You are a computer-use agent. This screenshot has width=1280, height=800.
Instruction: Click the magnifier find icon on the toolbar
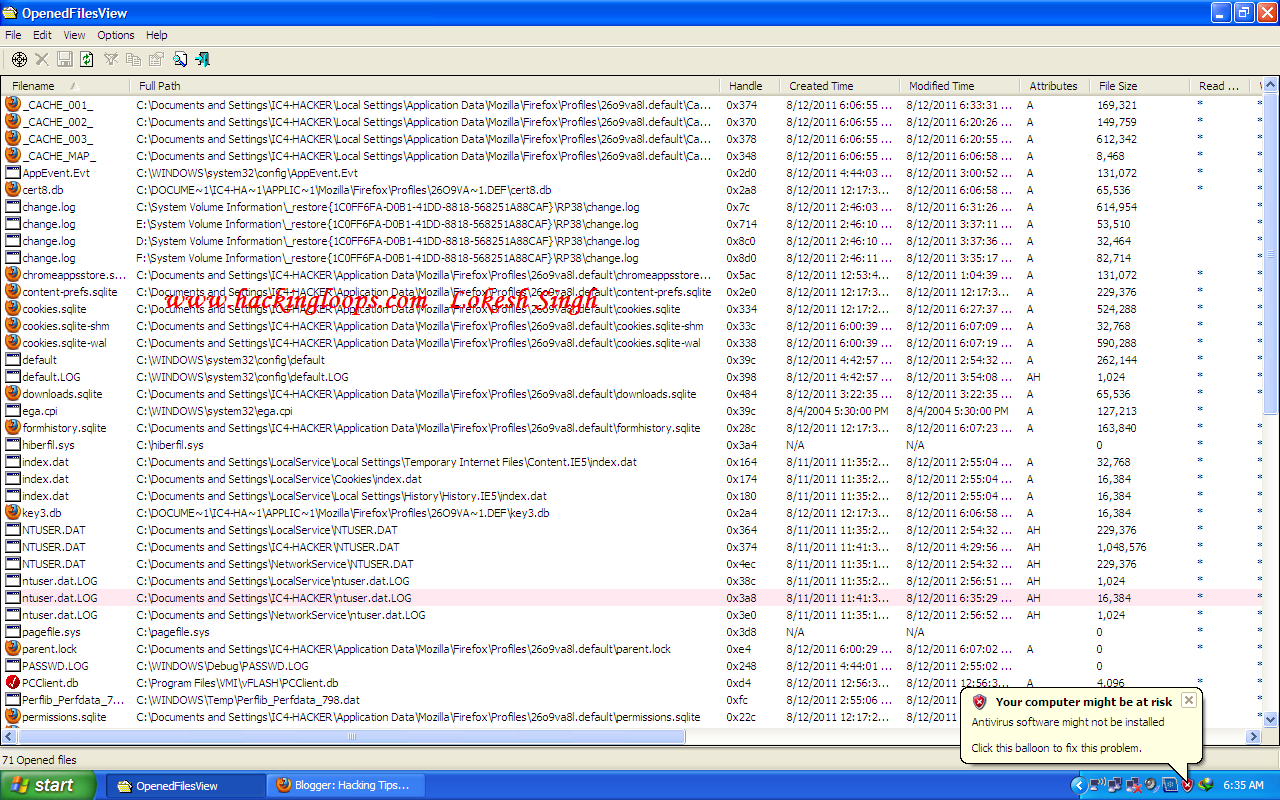[180, 59]
